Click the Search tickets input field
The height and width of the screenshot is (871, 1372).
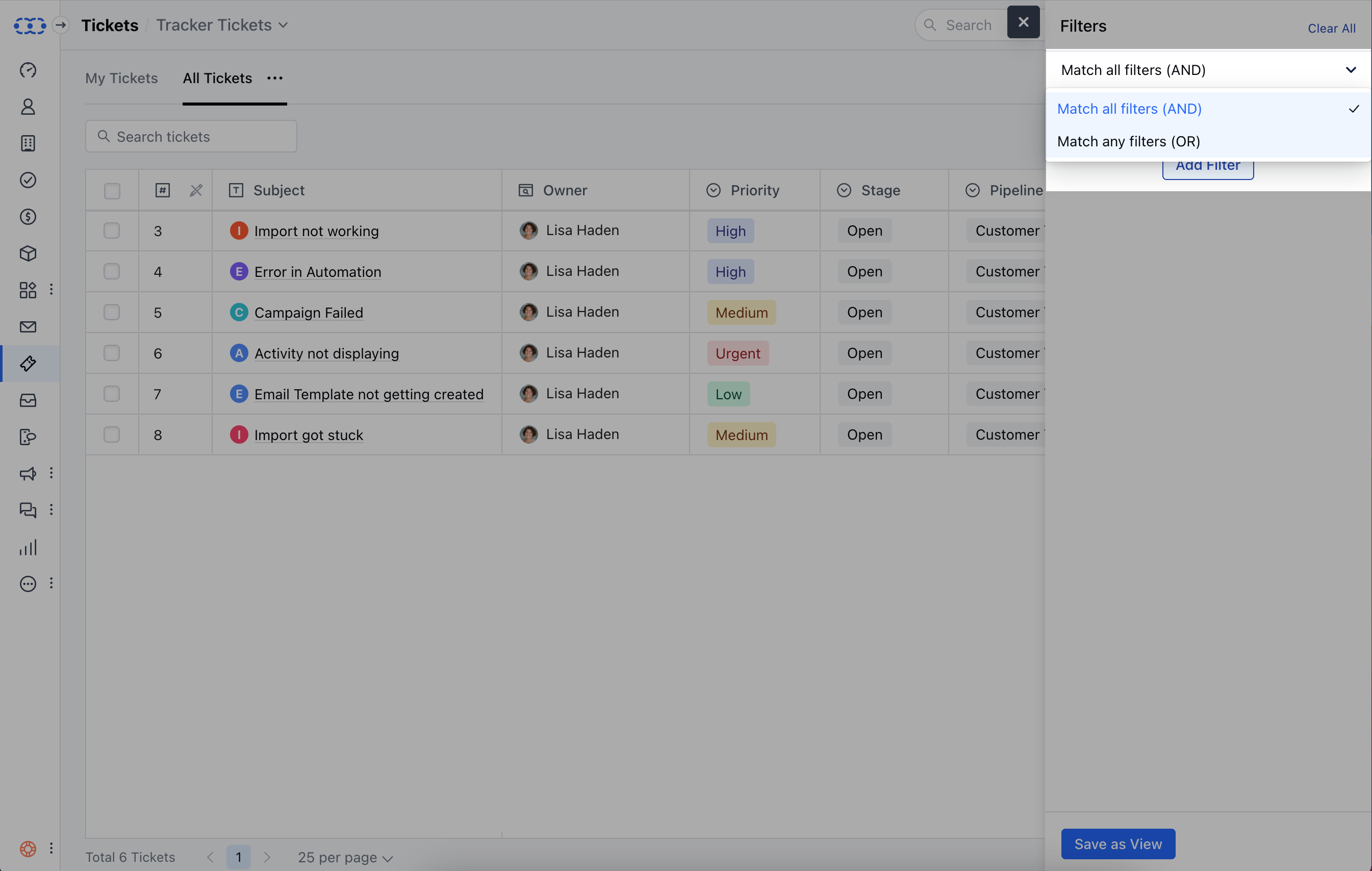point(191,136)
